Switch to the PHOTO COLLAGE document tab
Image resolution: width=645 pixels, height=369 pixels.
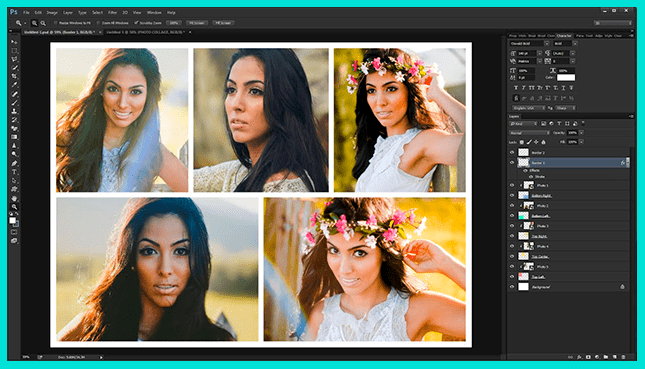click(x=146, y=32)
